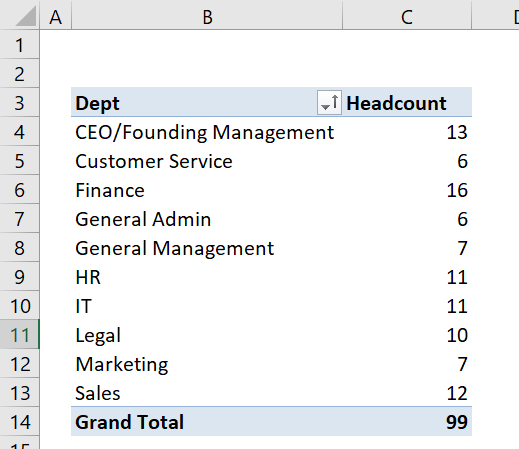Select the Marketing cell
519x449 pixels.
pyautogui.click(x=207, y=364)
